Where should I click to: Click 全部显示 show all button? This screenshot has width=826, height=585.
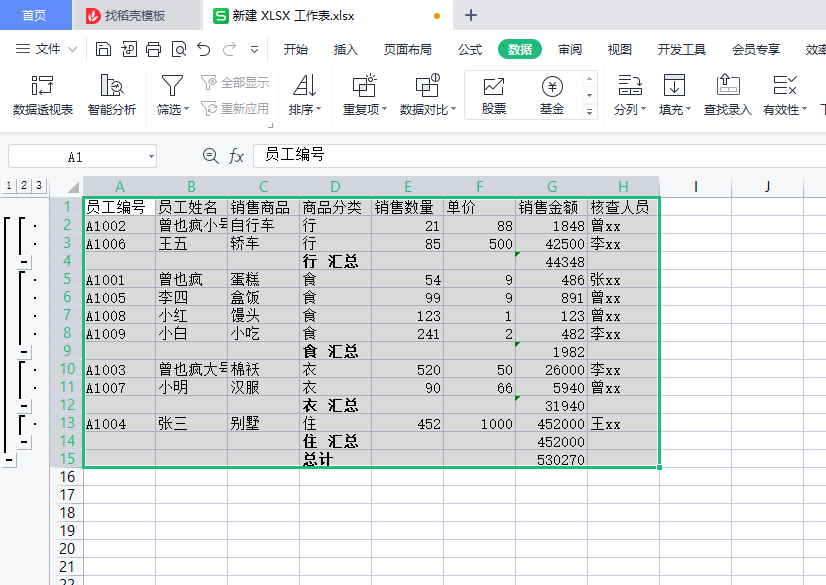[x=235, y=83]
